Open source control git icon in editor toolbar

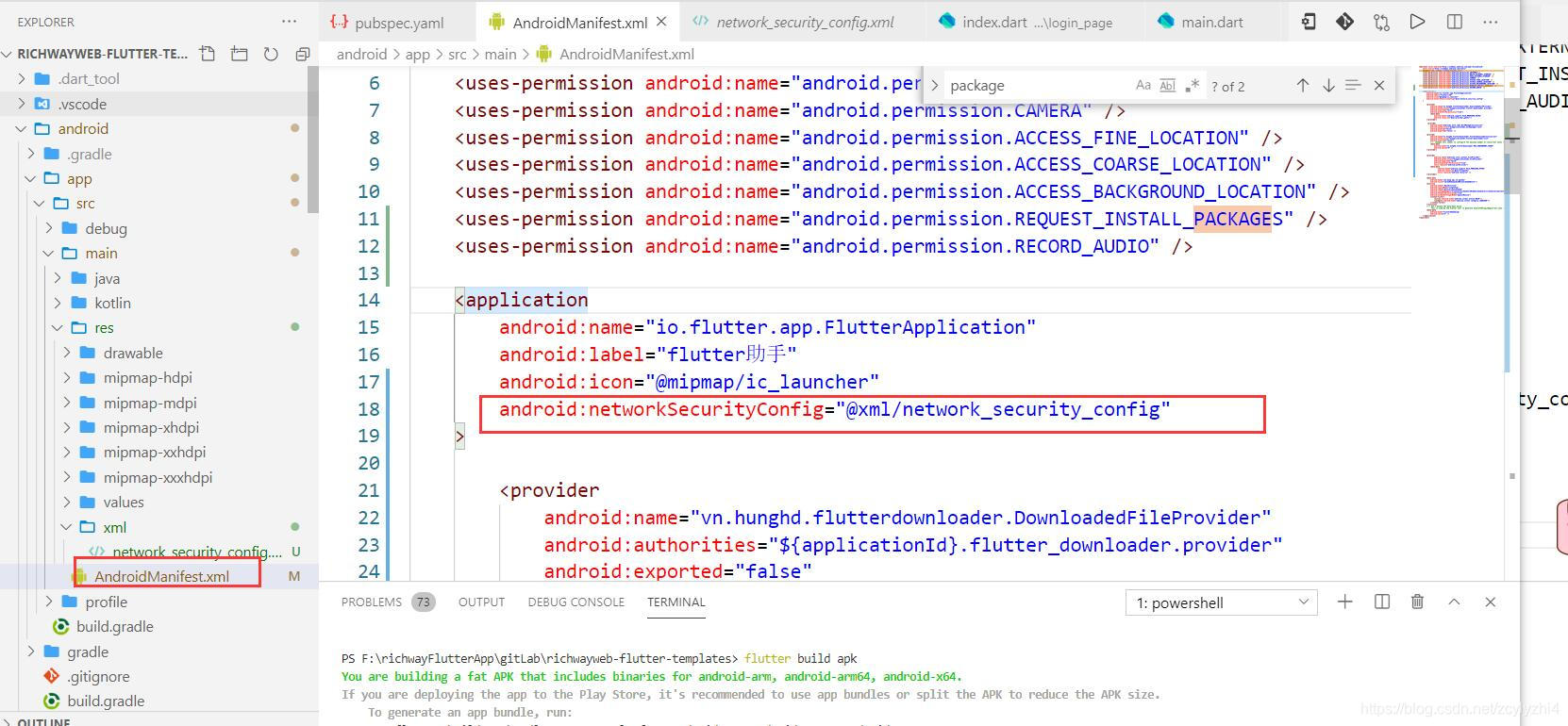coord(1344,22)
